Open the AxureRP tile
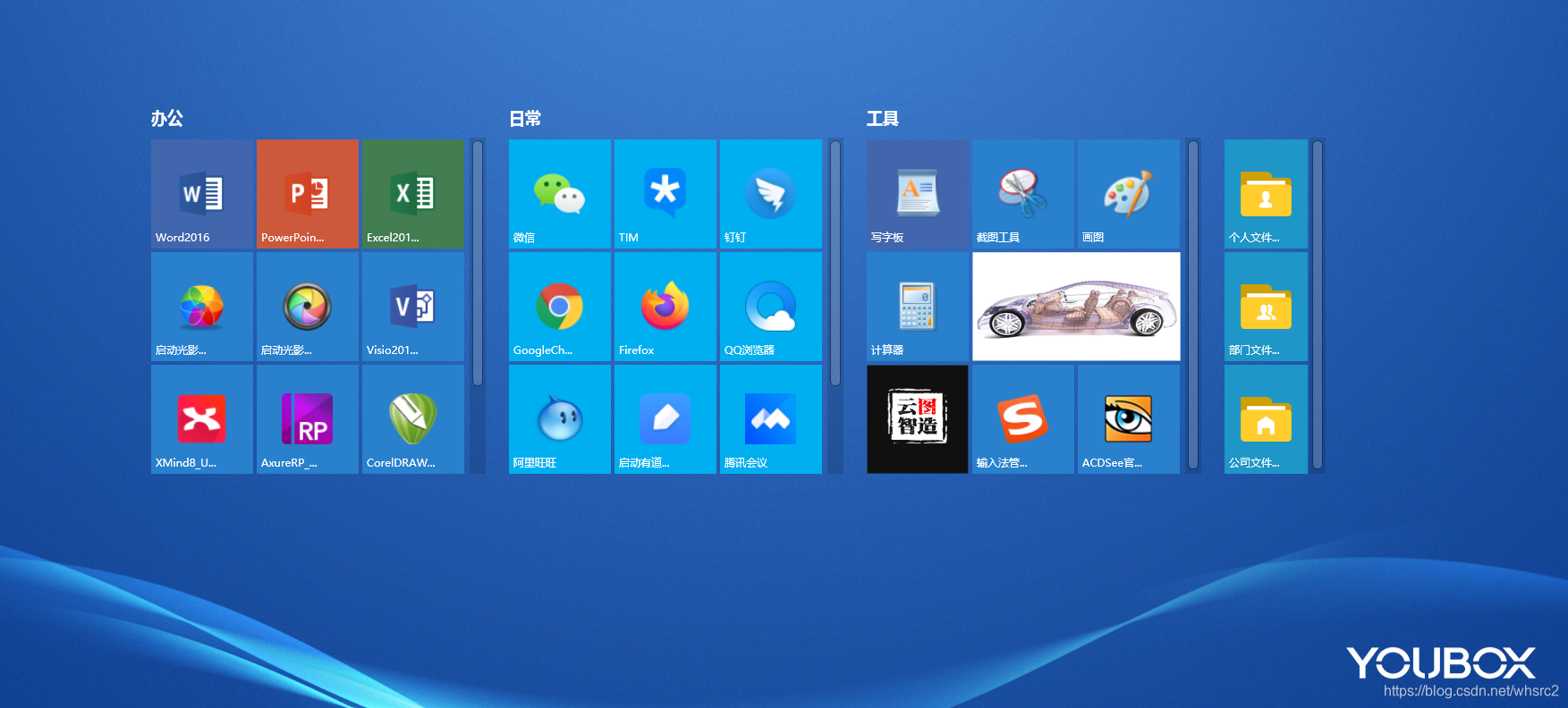The width and height of the screenshot is (1568, 708). (x=308, y=419)
